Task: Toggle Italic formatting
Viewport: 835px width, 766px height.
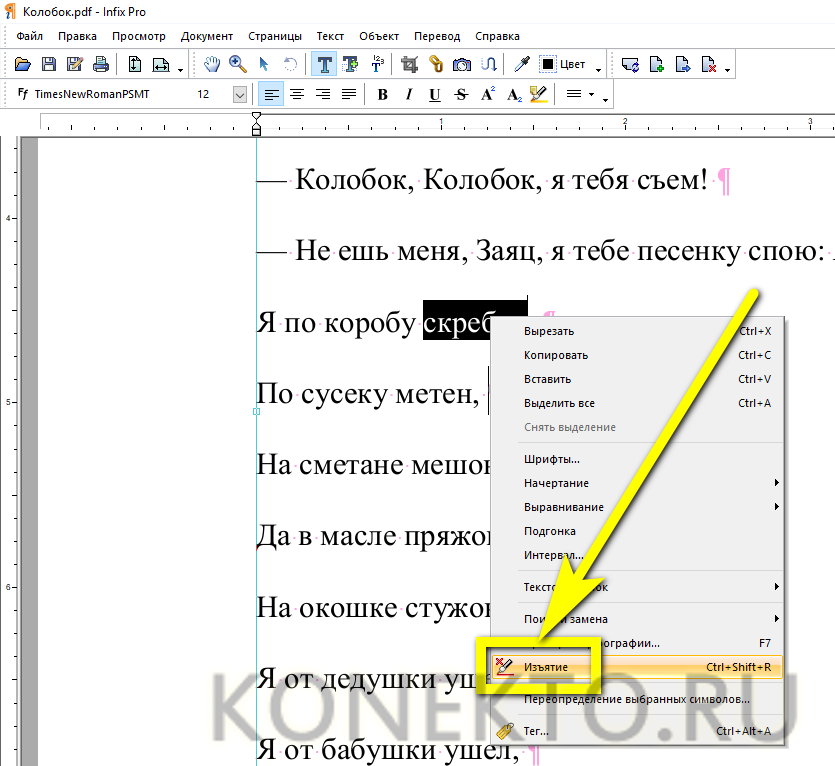Action: point(409,95)
